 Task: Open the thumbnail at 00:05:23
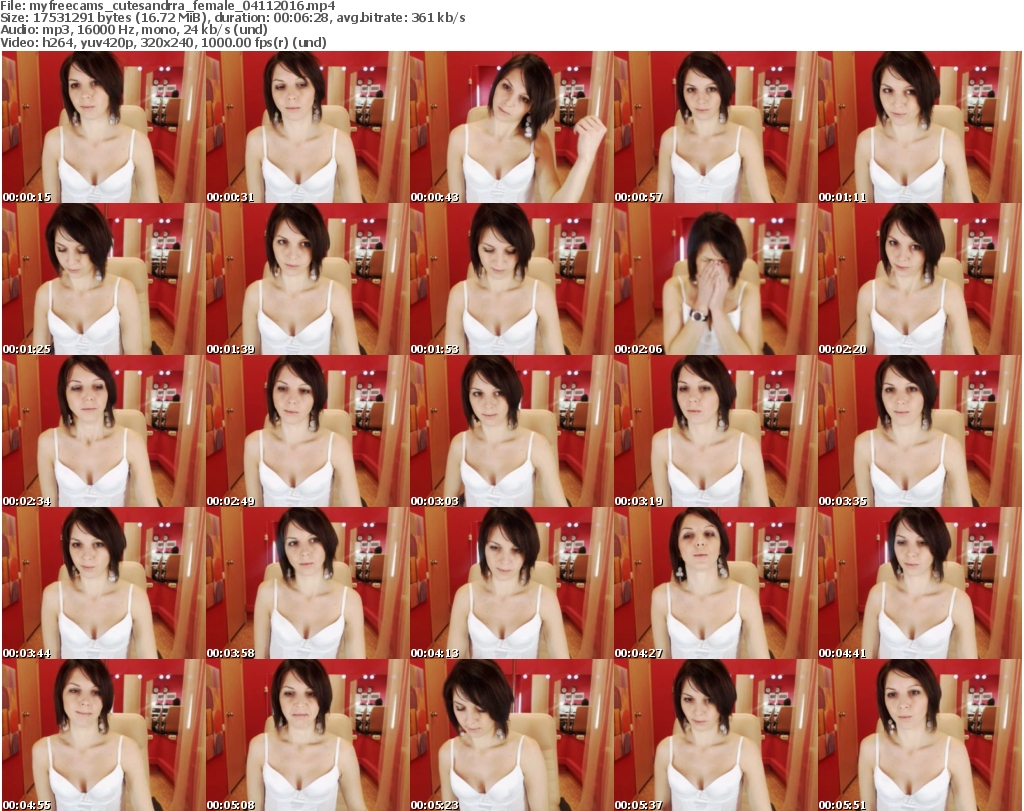[x=511, y=735]
